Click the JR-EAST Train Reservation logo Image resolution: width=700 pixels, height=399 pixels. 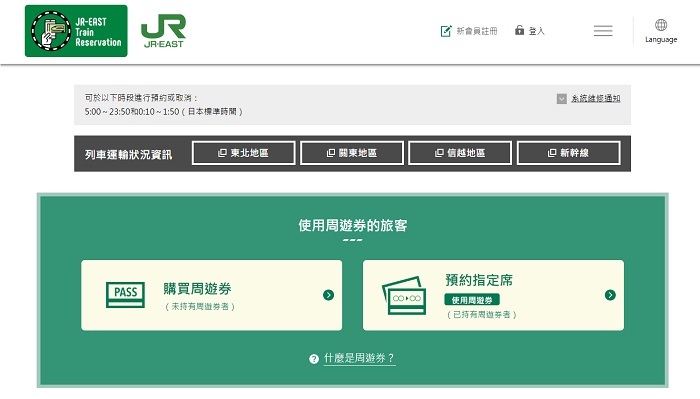(76, 31)
